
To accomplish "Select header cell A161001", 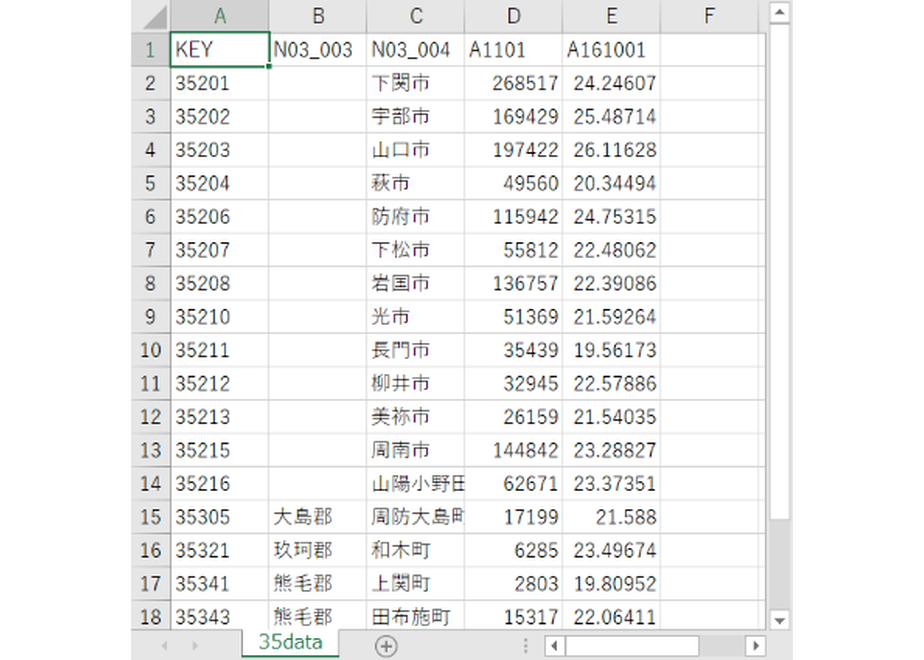I will click(x=611, y=50).
